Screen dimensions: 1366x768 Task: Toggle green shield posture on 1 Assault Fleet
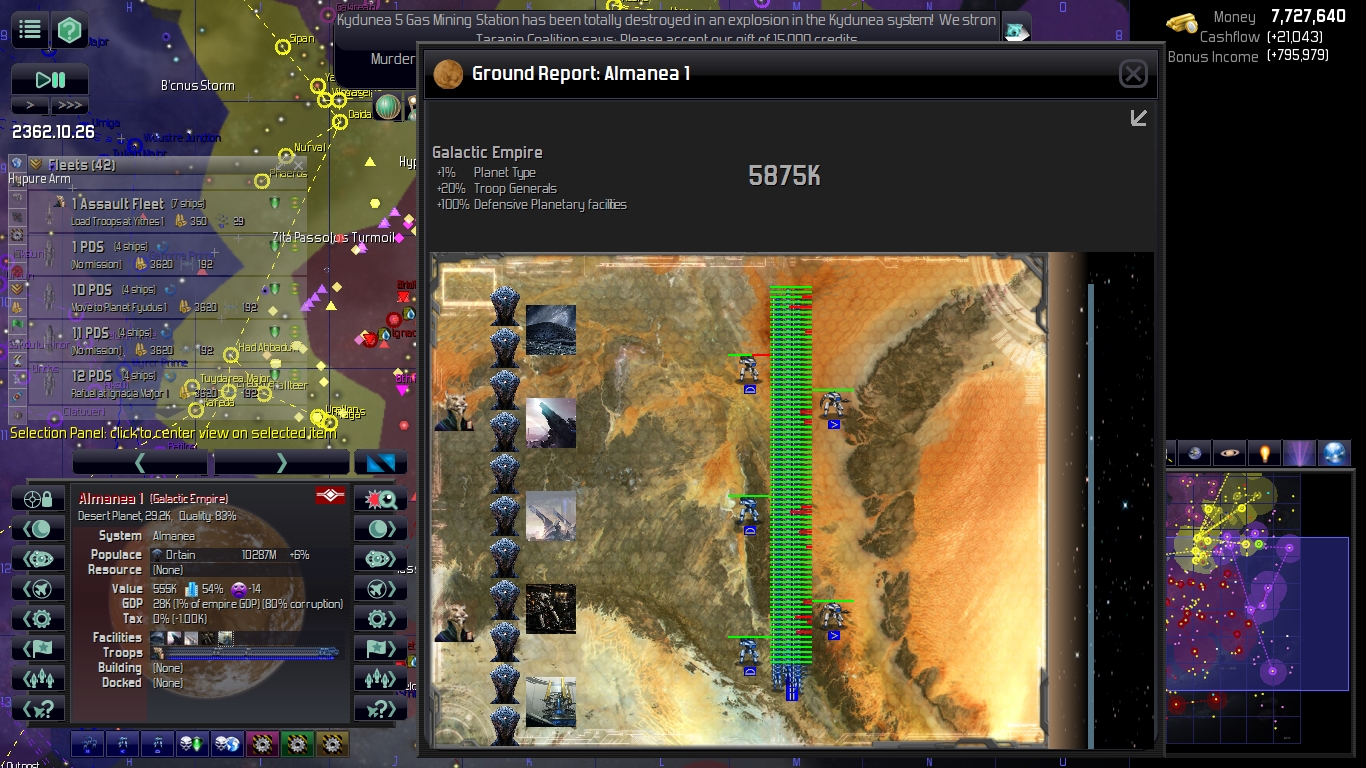pyautogui.click(x=275, y=203)
